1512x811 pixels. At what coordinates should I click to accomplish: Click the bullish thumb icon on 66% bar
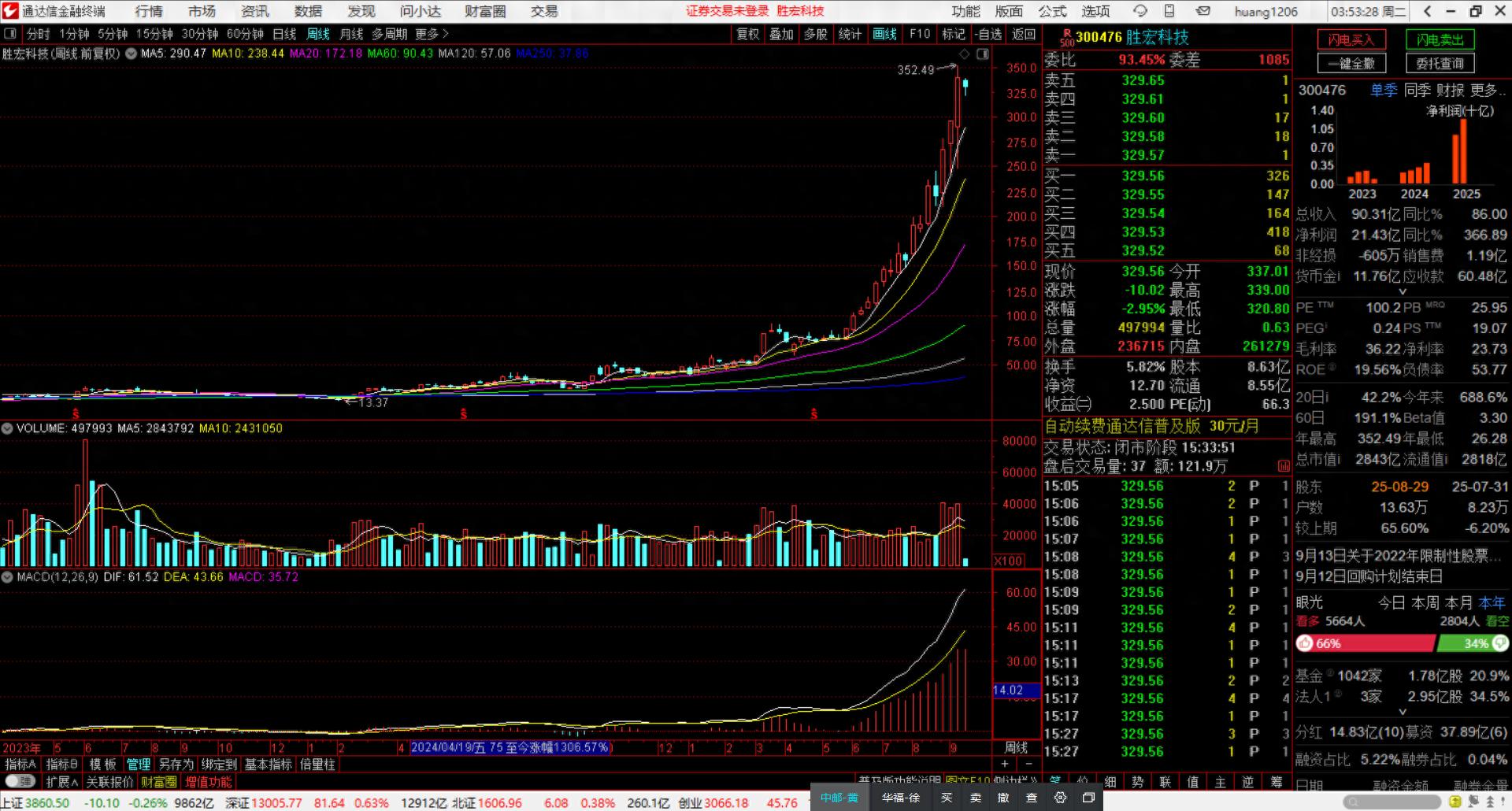[x=1306, y=643]
